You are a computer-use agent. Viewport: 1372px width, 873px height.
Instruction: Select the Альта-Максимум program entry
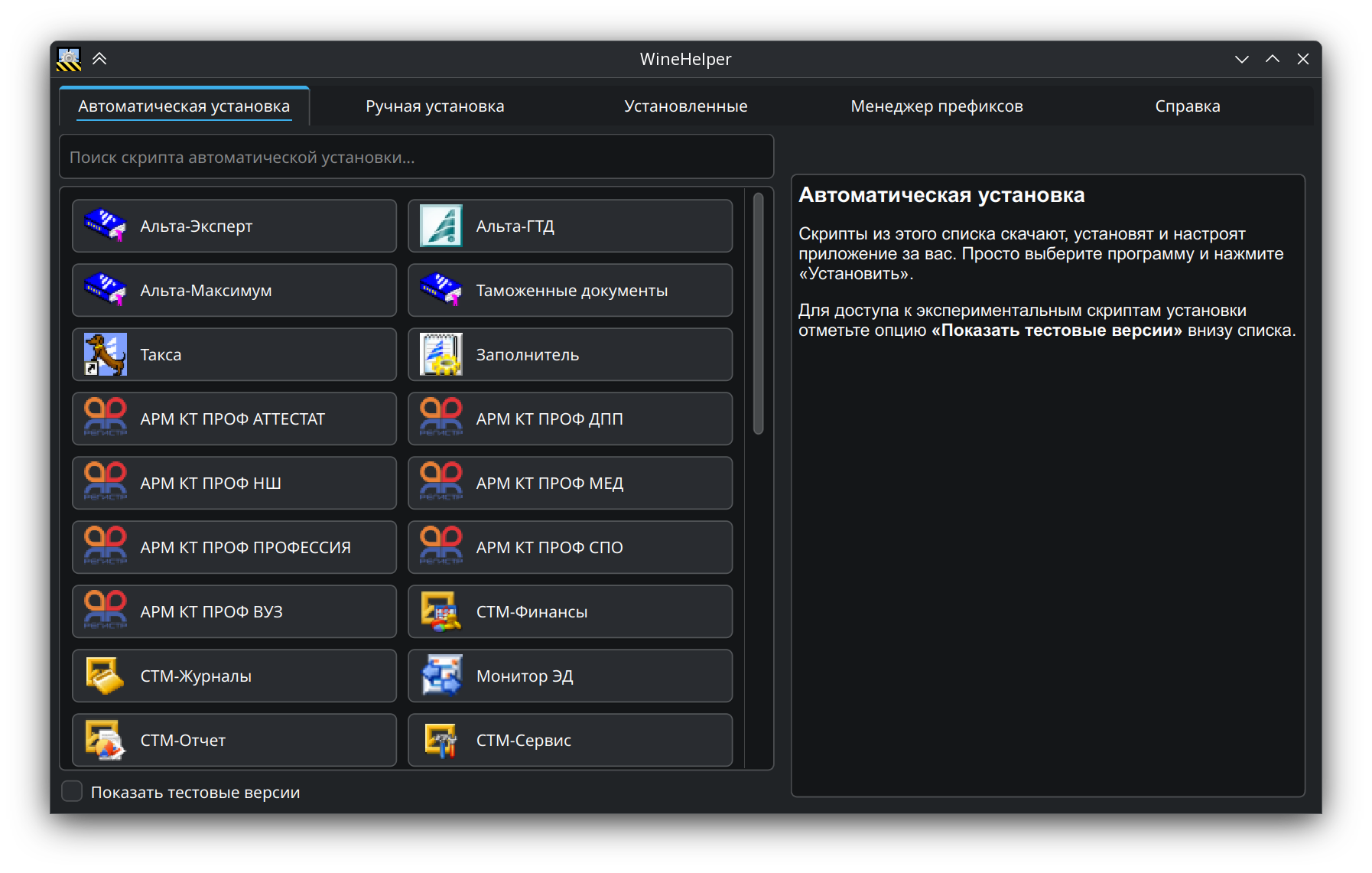233,290
